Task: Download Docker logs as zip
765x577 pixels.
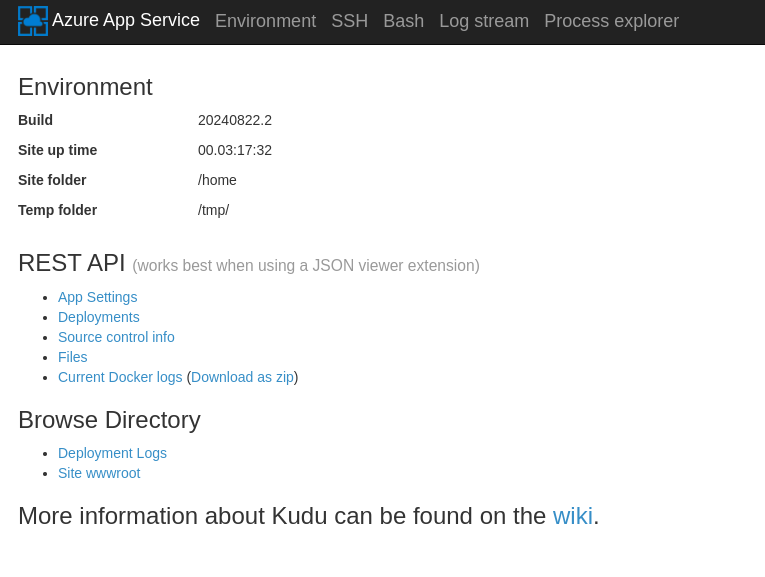Action: pos(242,377)
